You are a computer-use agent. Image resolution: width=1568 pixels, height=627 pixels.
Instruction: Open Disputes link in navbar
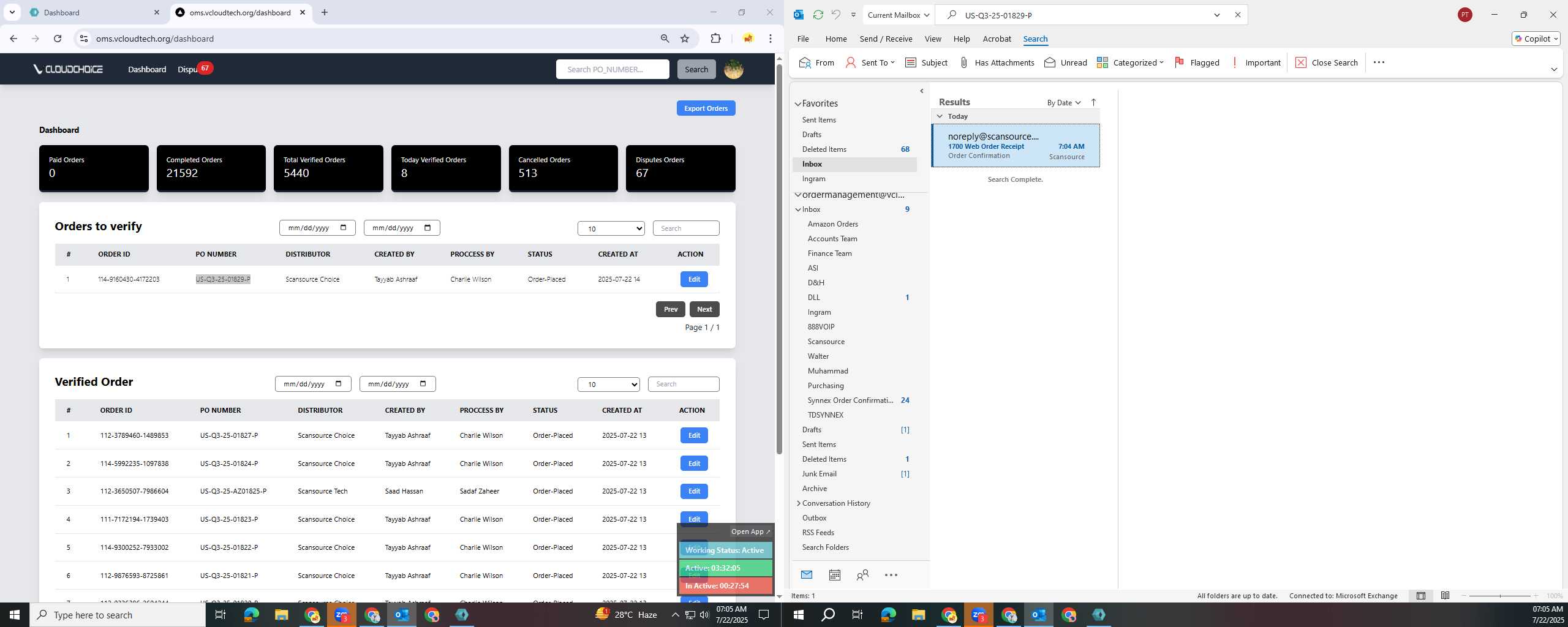(187, 69)
